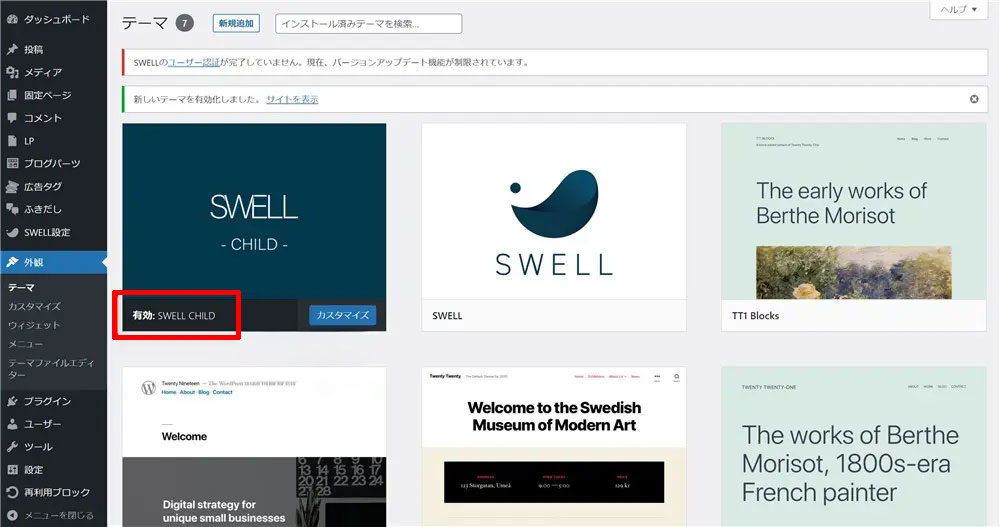Dismiss the theme activated notice
Screen dimensions: 1000x527
coord(973,99)
